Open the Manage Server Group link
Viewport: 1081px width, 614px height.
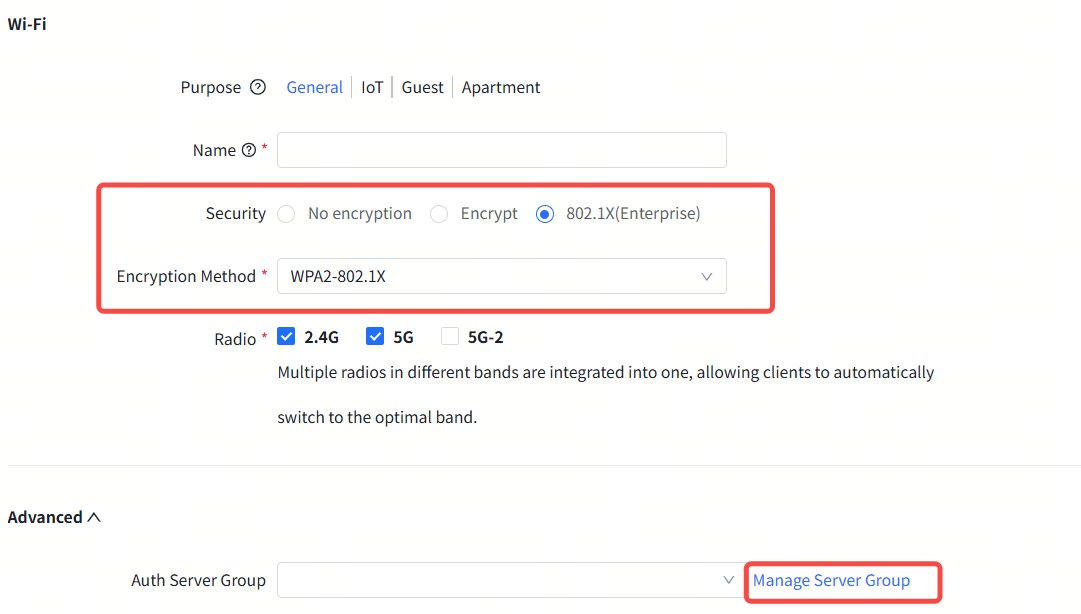tap(831, 580)
